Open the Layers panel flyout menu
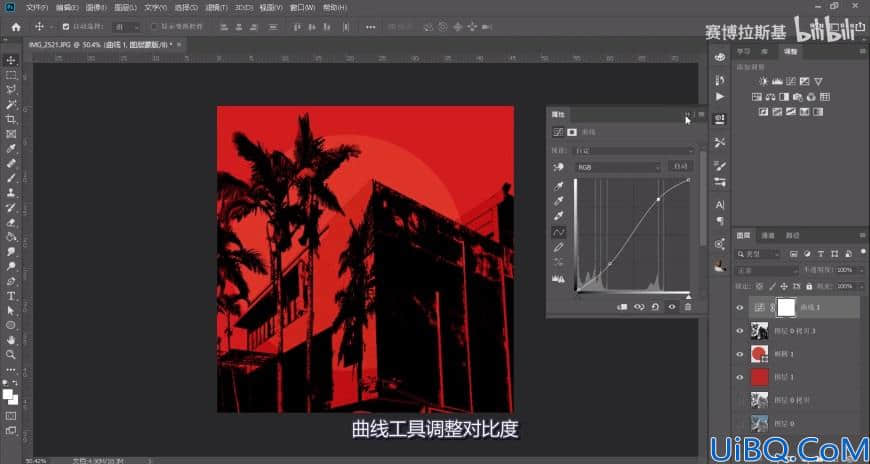The image size is (870, 464). click(862, 235)
